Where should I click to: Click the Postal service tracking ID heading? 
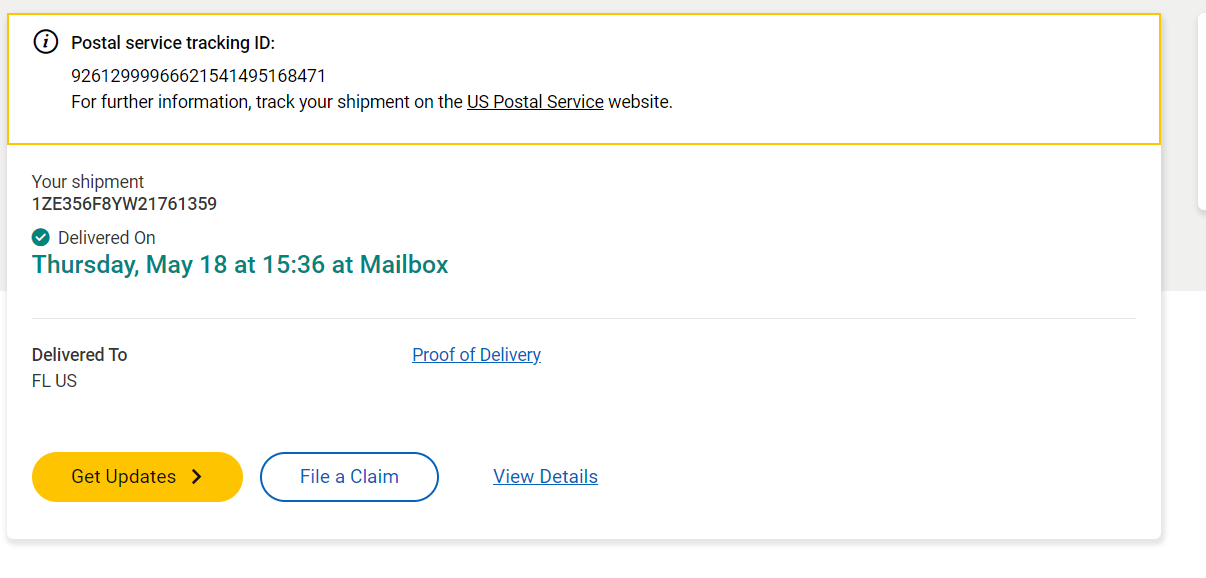click(172, 43)
